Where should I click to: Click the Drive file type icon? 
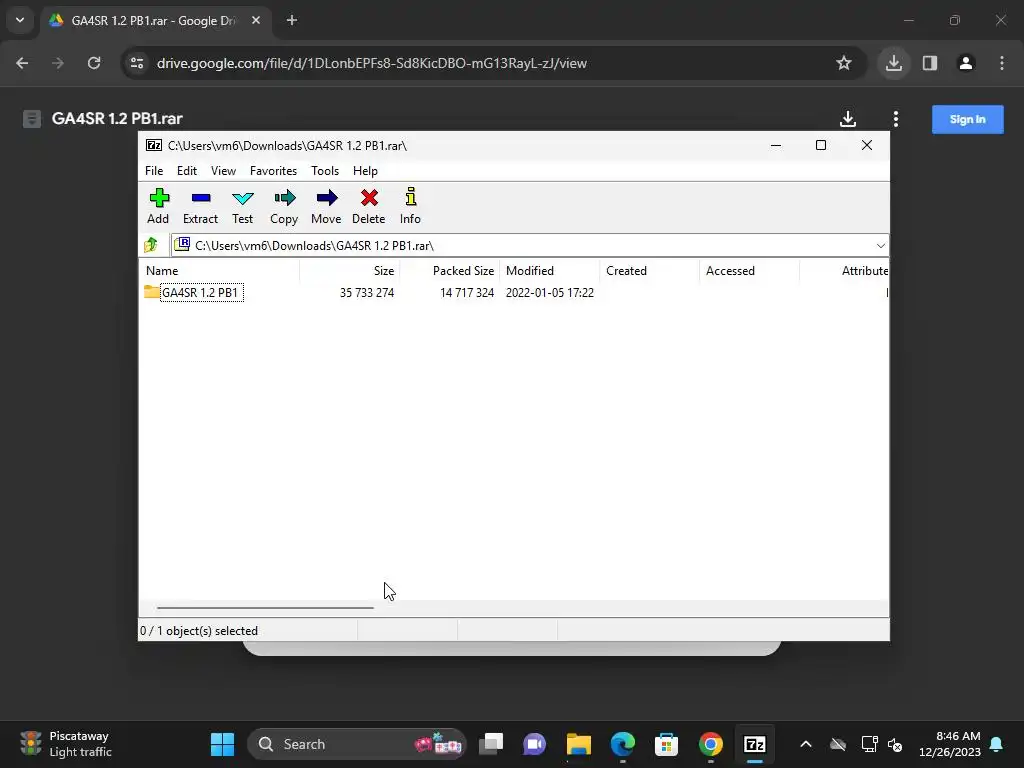pyautogui.click(x=31, y=119)
